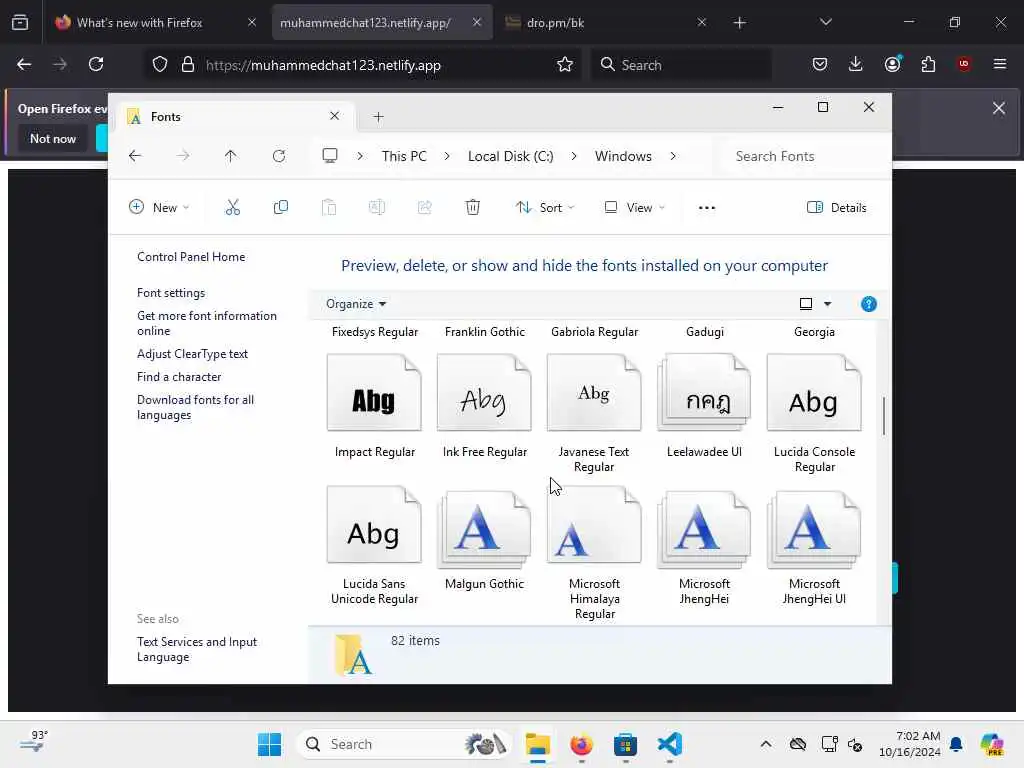Click the fonts list scrollbar thumb
Screen dimensions: 1024x768
[x=884, y=415]
